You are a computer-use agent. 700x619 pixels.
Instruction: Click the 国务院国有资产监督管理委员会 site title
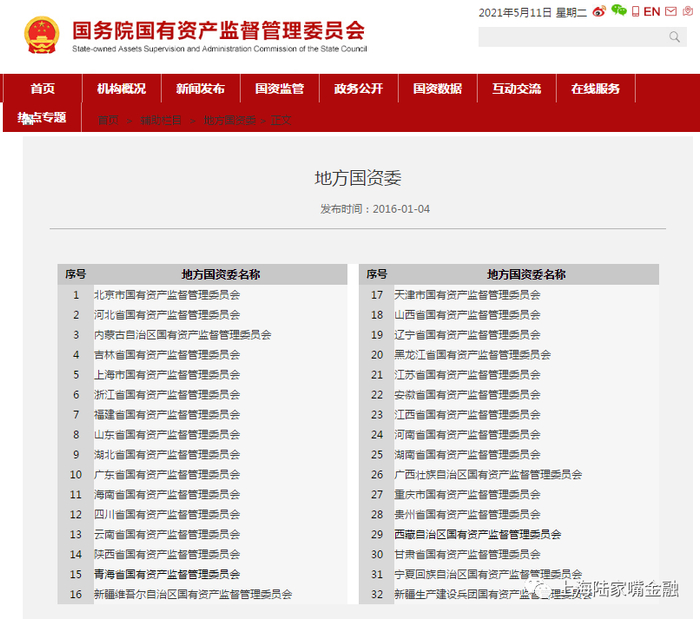pos(219,31)
